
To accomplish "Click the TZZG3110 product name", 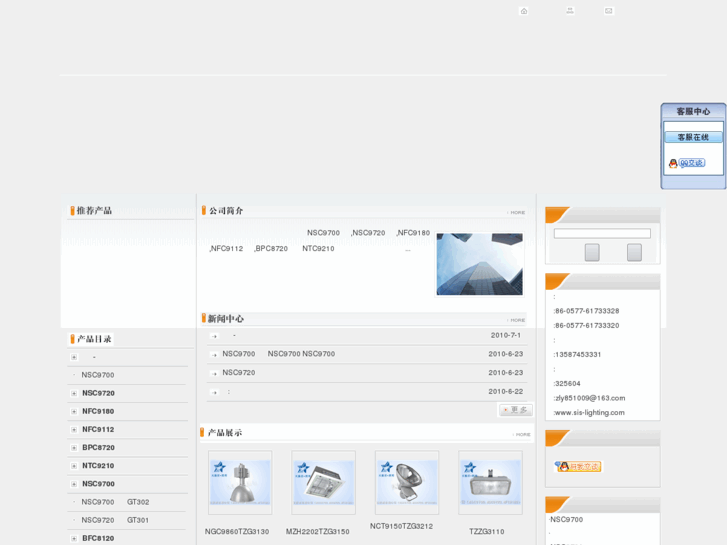I will [x=486, y=532].
